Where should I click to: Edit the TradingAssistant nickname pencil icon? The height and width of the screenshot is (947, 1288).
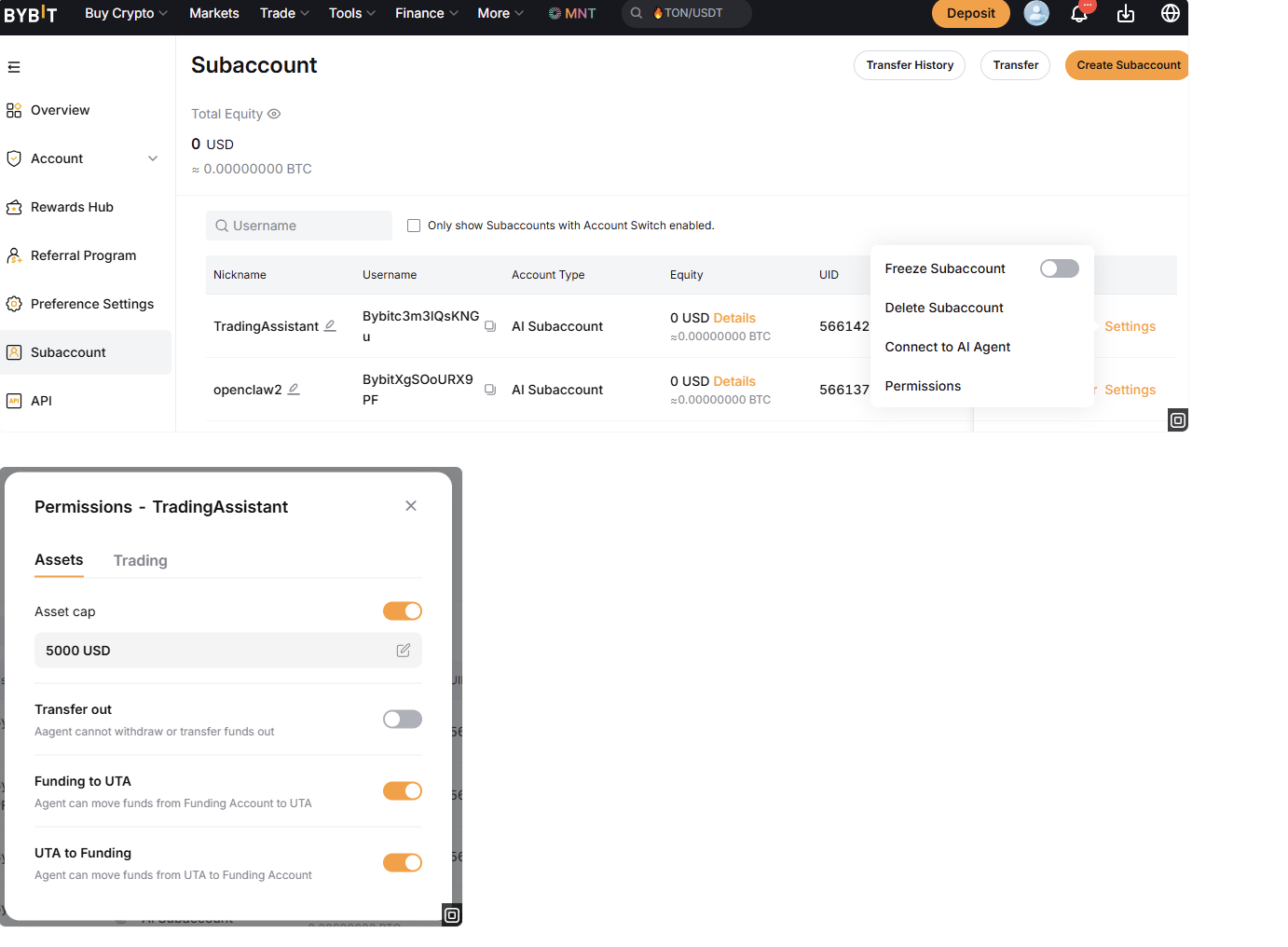tap(330, 325)
